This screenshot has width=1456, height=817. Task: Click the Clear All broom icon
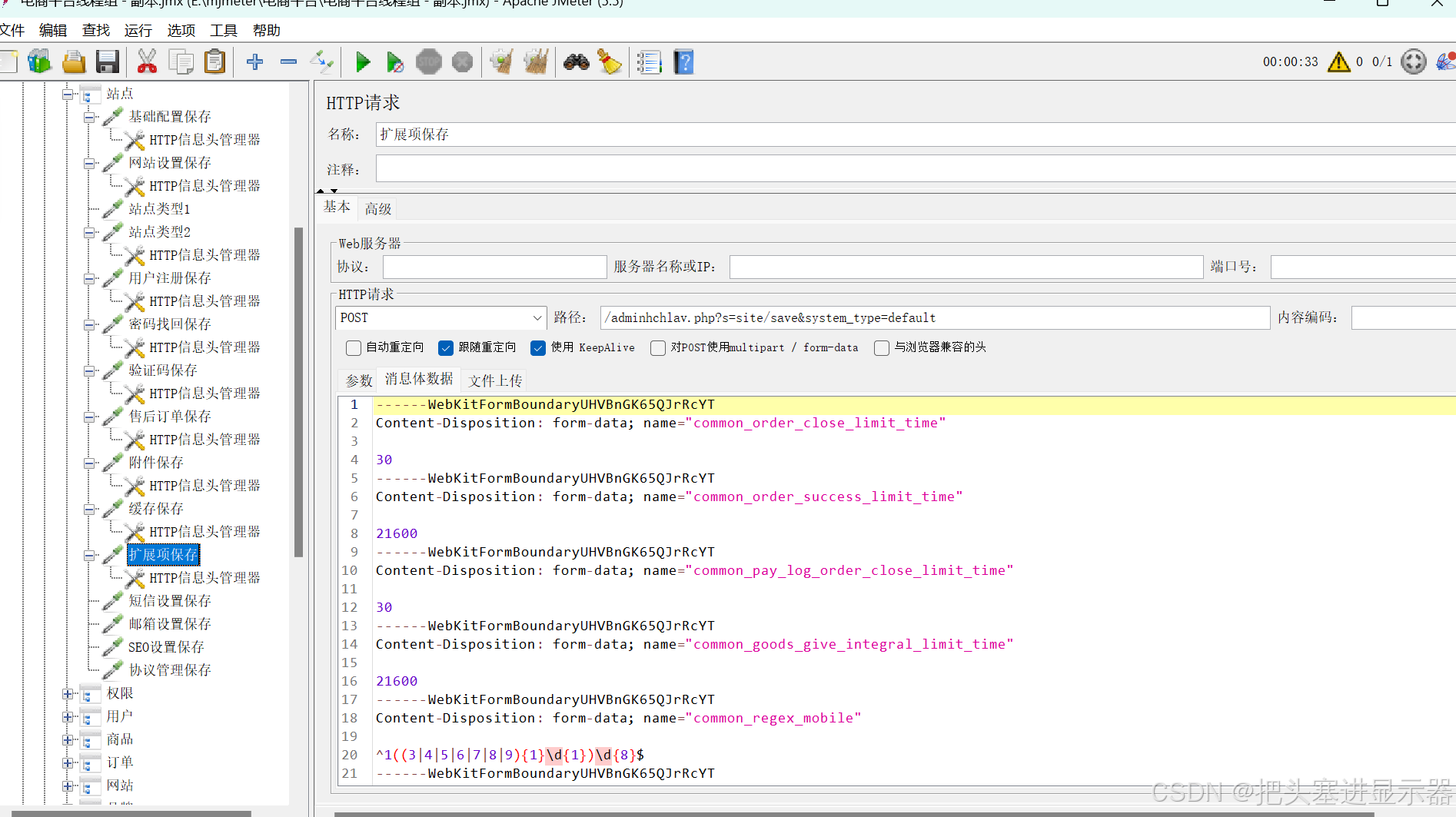[610, 61]
